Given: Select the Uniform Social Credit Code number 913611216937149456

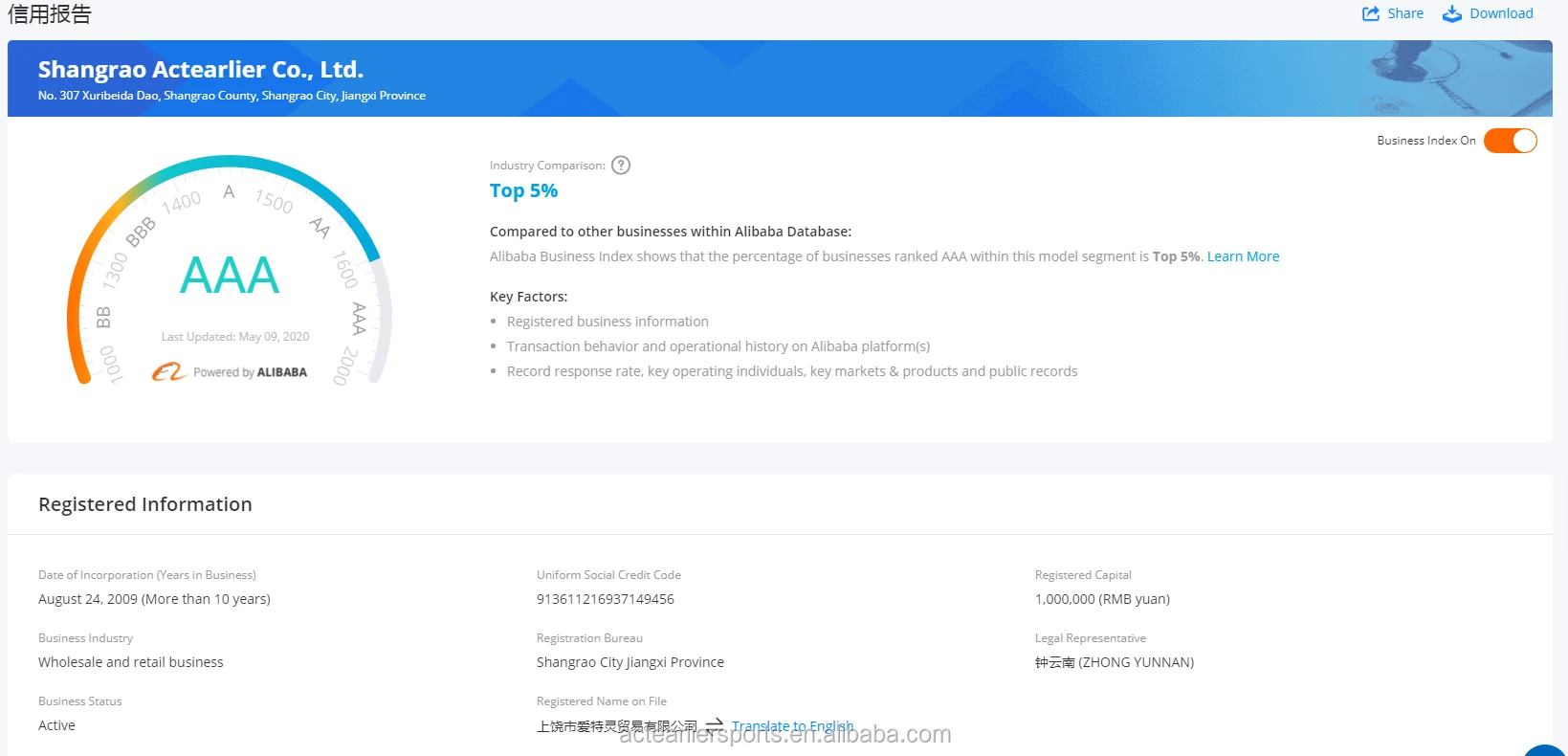Looking at the screenshot, I should tap(606, 599).
